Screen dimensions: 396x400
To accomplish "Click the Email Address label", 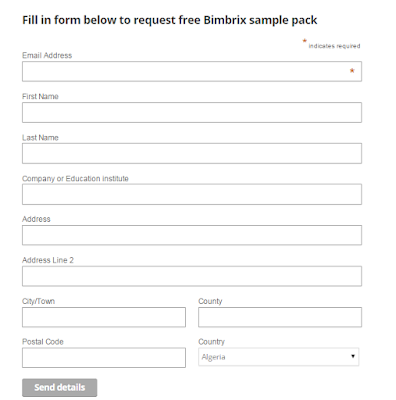I will [x=47, y=55].
